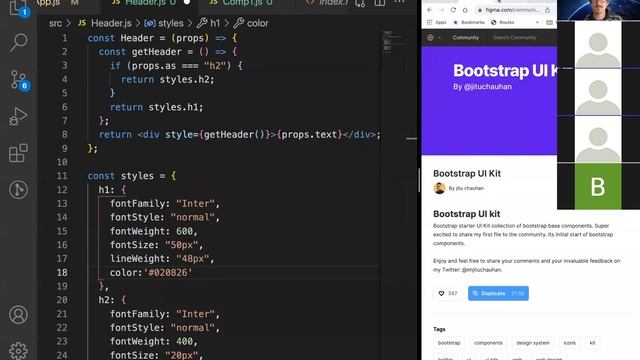Screen dimensions: 640x360
Task: Click the compare changes icon in editor toolbar
Action: point(360,3)
